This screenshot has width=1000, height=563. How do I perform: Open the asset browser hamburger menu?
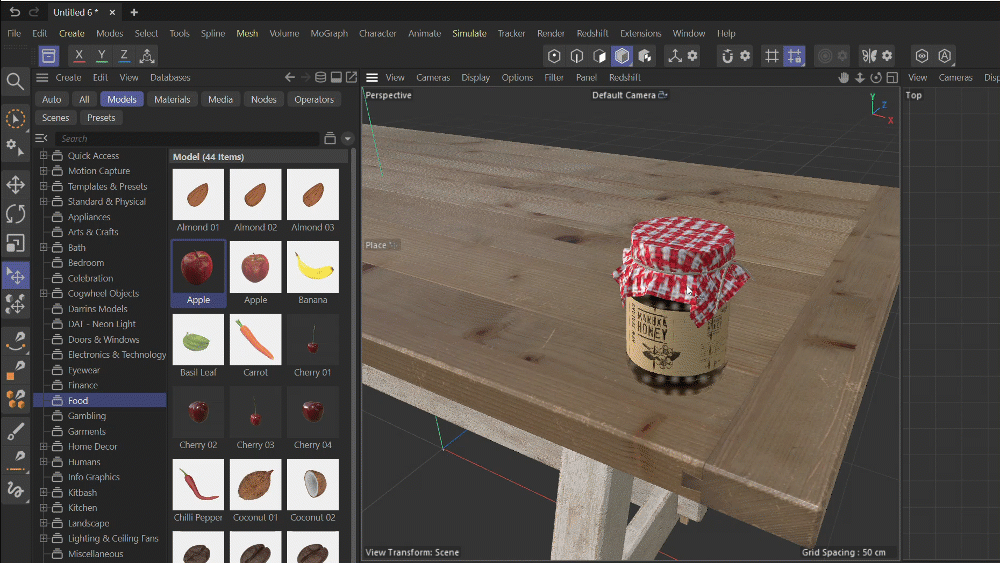coord(42,77)
